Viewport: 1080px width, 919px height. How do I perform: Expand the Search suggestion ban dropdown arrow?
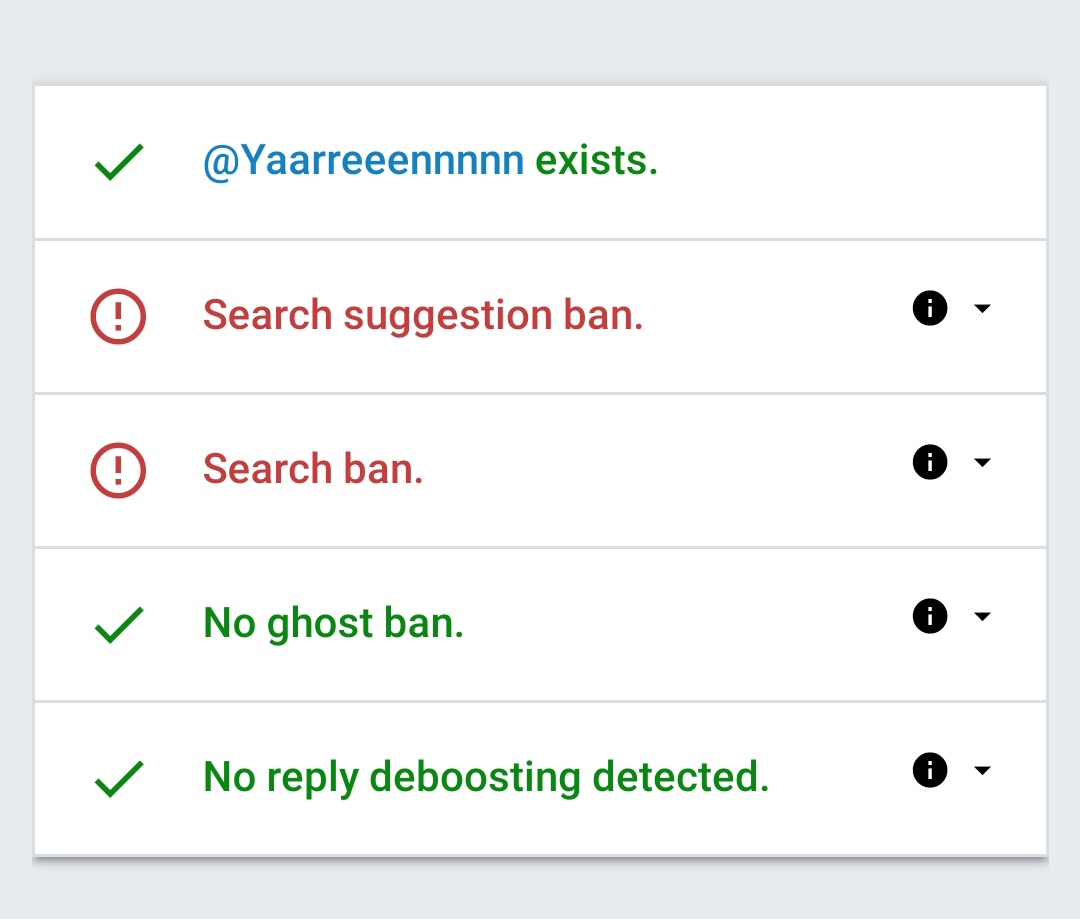pos(982,309)
